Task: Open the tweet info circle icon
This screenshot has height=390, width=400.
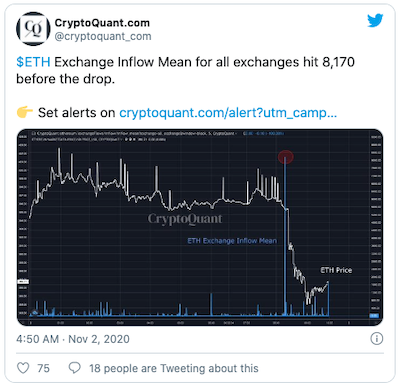Action: [377, 339]
